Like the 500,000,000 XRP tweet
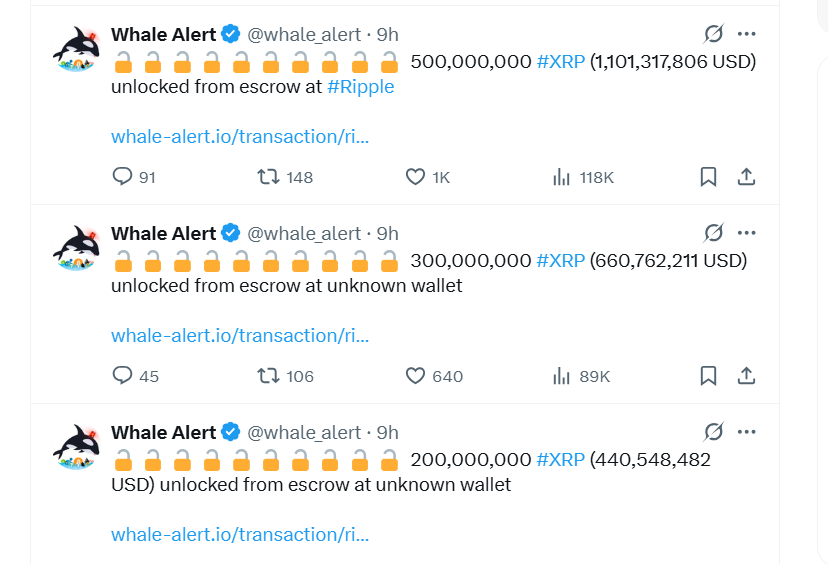The height and width of the screenshot is (564, 828). coord(416,177)
